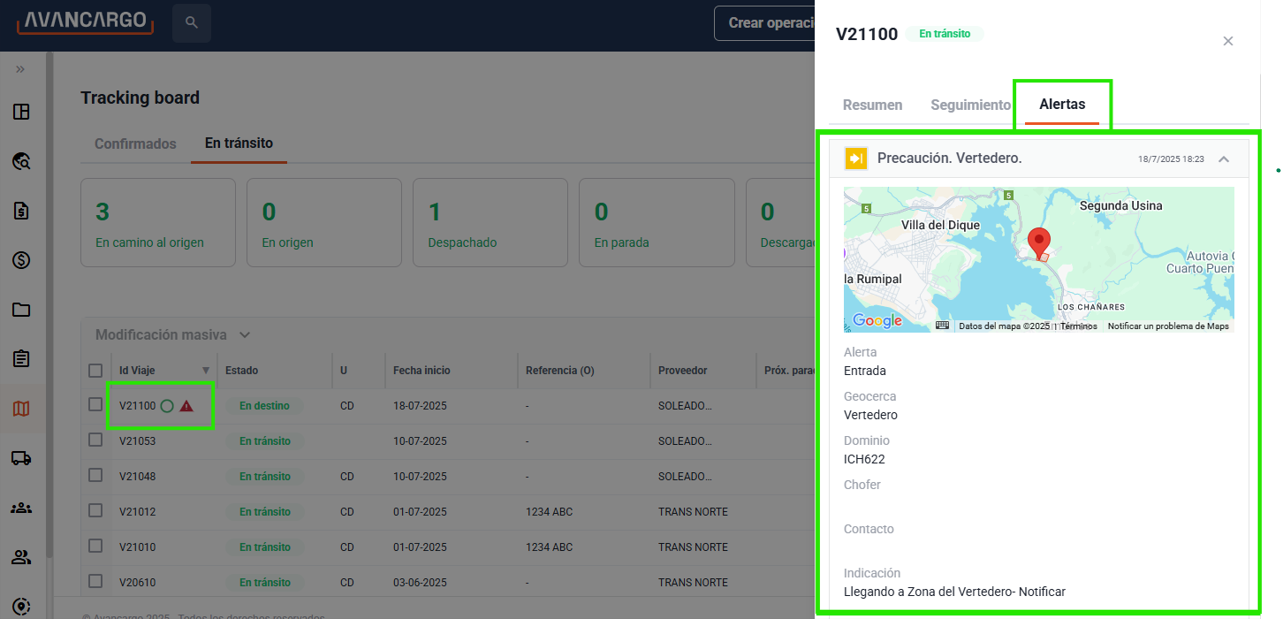This screenshot has width=1282, height=619.
Task: Click the En camino al origen card
Action: (x=158, y=223)
